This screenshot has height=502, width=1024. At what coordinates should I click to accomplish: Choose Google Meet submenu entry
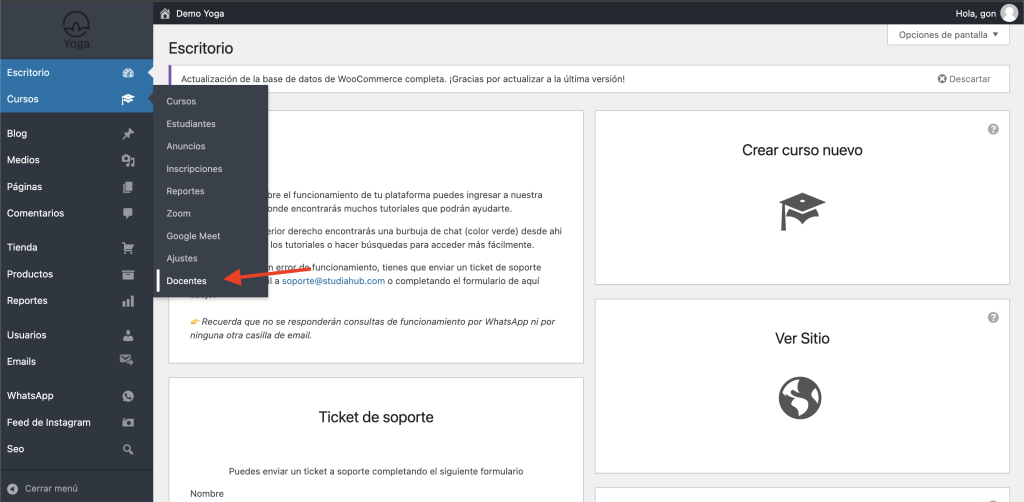193,236
